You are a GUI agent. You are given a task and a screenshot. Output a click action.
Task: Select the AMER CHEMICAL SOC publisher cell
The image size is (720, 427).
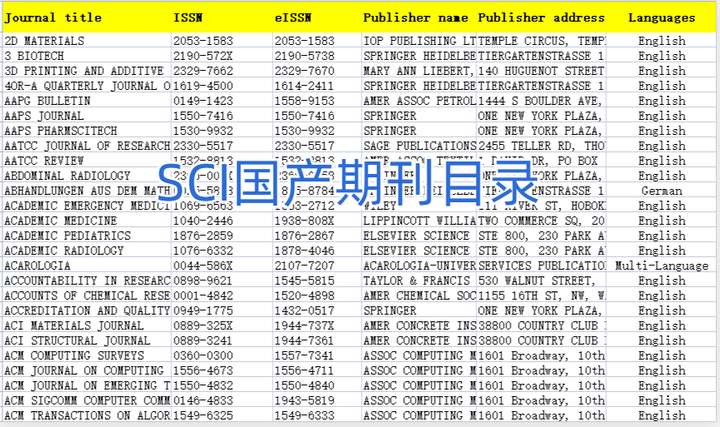[419, 296]
